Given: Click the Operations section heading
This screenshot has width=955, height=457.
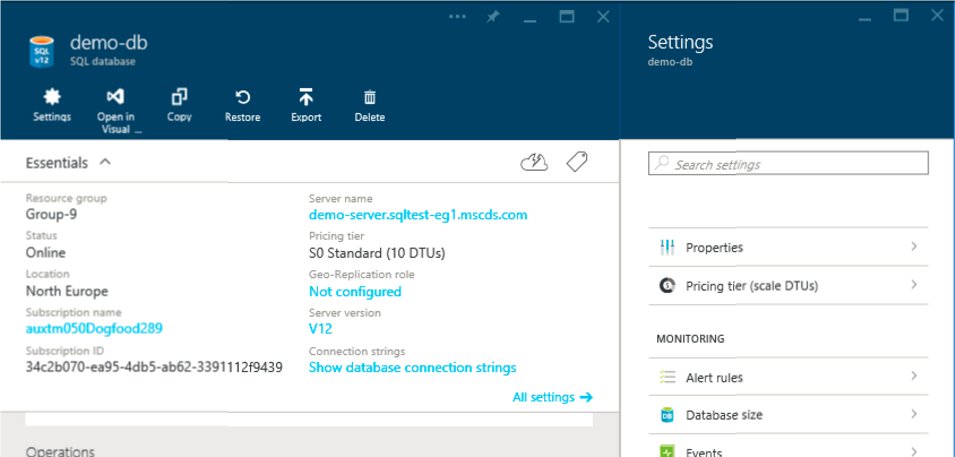Looking at the screenshot, I should [60, 452].
